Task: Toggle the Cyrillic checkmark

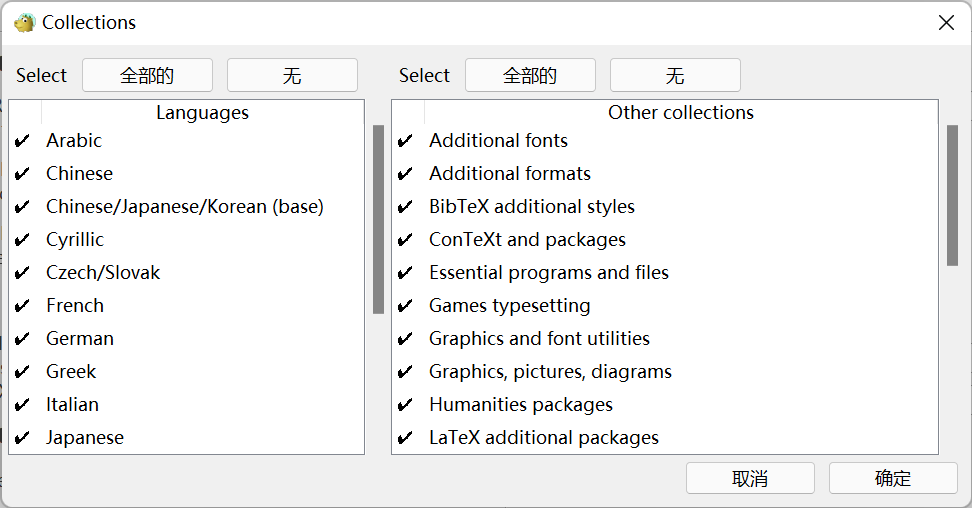Action: point(22,239)
